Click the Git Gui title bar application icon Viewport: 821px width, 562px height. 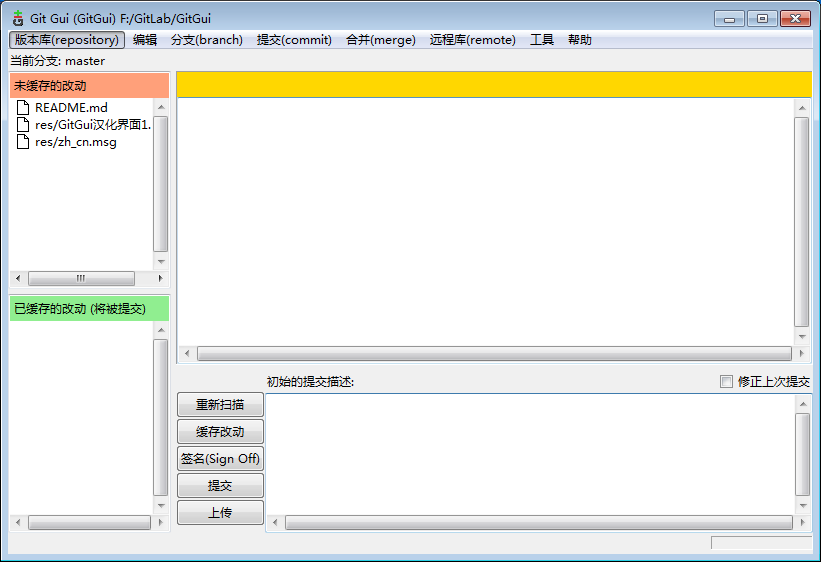point(18,18)
